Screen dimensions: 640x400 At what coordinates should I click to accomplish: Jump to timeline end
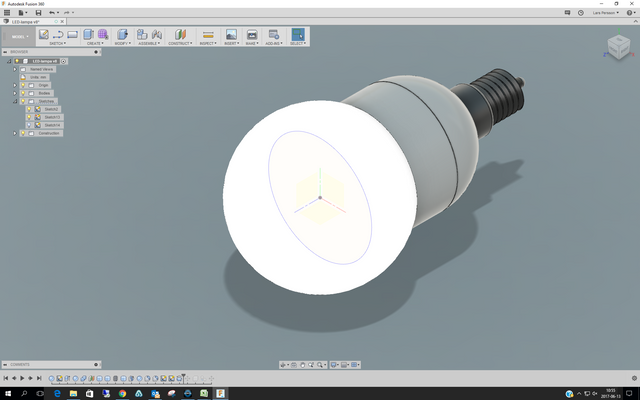[x=39, y=378]
